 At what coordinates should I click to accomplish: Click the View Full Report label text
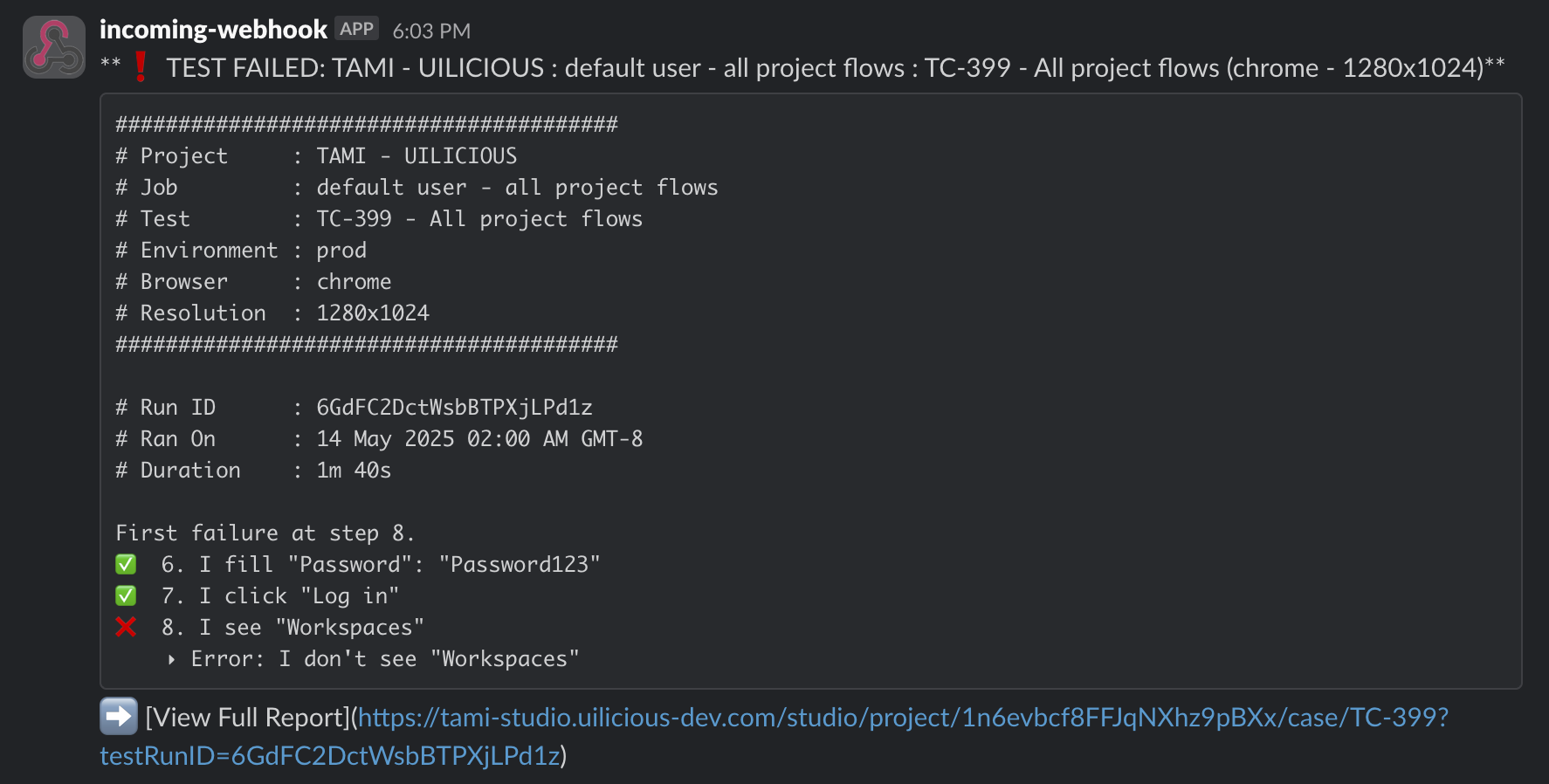[x=247, y=718]
